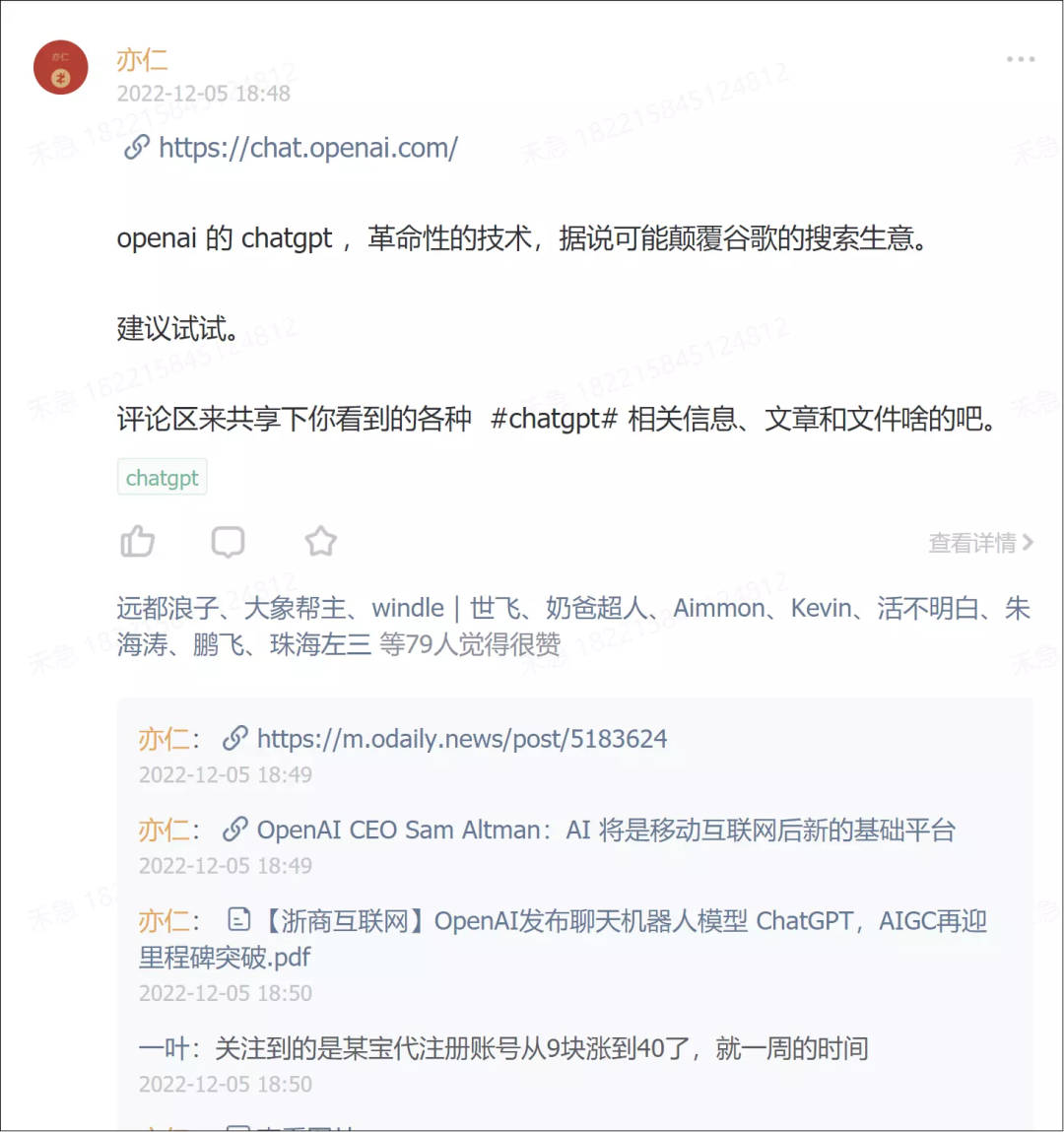Click 亦仁's red avatar picture
The width and height of the screenshot is (1064, 1132).
tap(61, 67)
